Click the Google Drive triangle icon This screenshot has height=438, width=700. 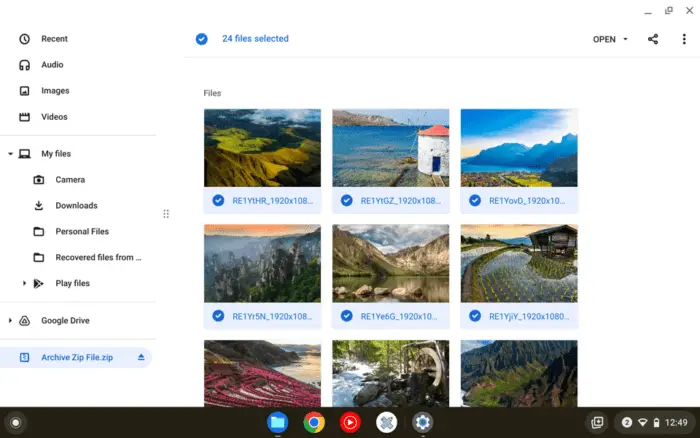[x=25, y=321]
